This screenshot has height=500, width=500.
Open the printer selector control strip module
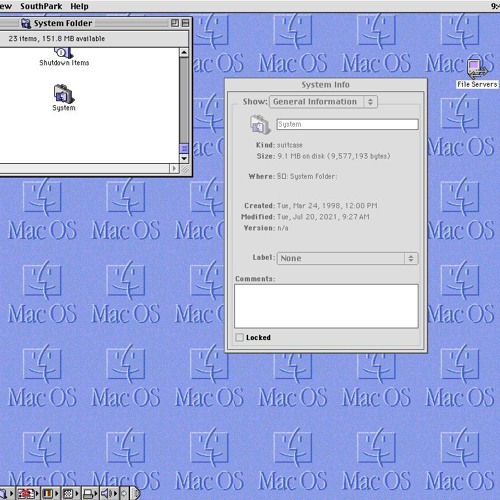pyautogui.click(x=90, y=493)
